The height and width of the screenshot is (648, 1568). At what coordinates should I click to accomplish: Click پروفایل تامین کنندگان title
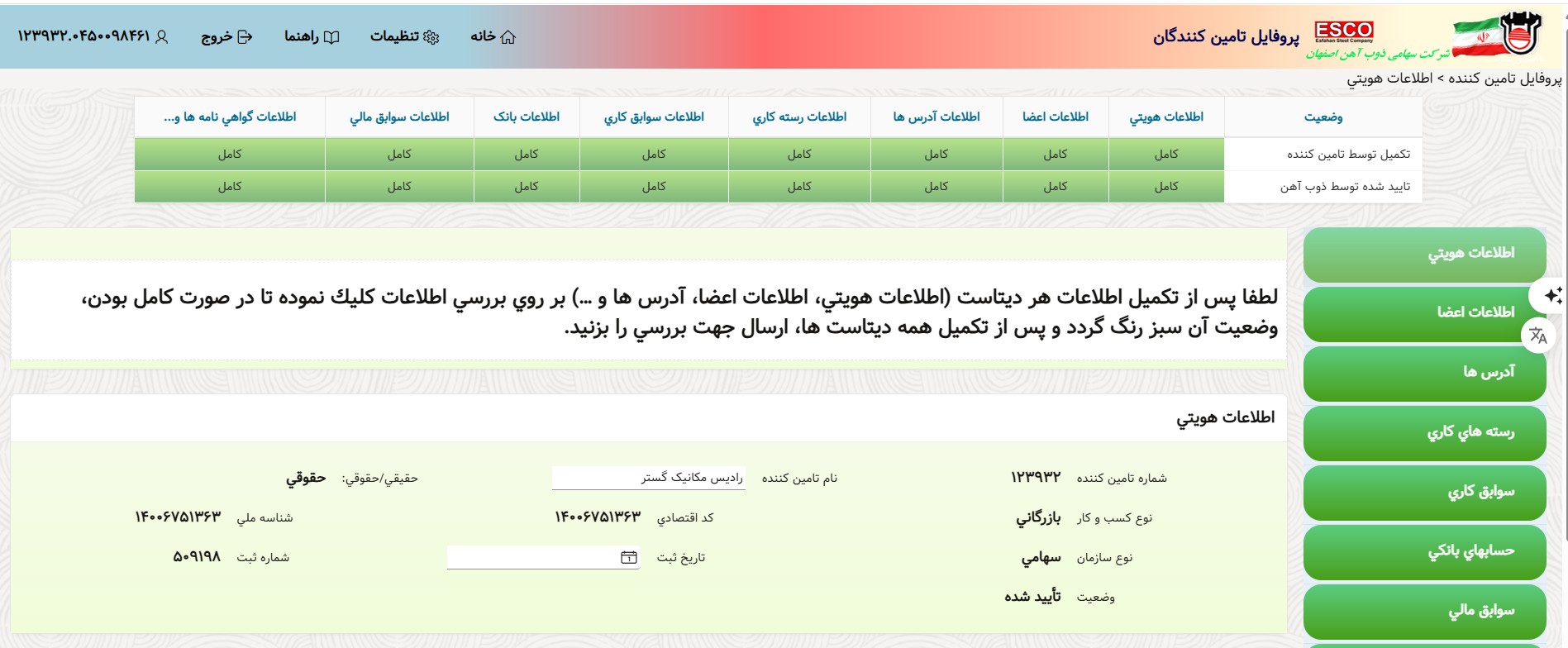click(x=1226, y=37)
